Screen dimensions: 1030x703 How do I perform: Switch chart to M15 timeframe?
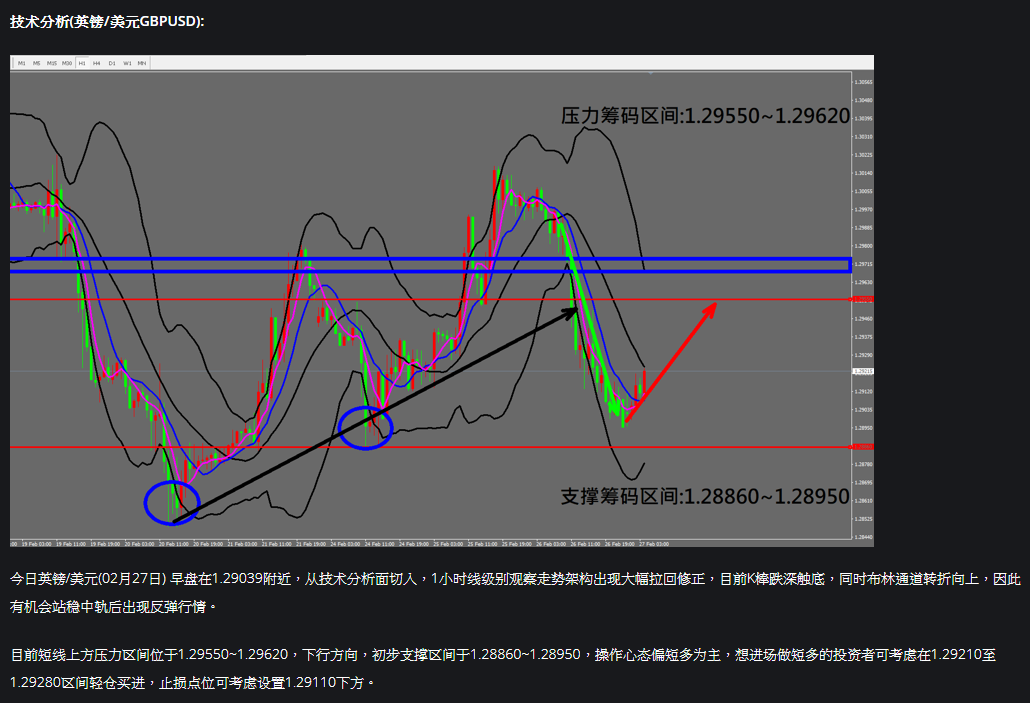pos(52,63)
